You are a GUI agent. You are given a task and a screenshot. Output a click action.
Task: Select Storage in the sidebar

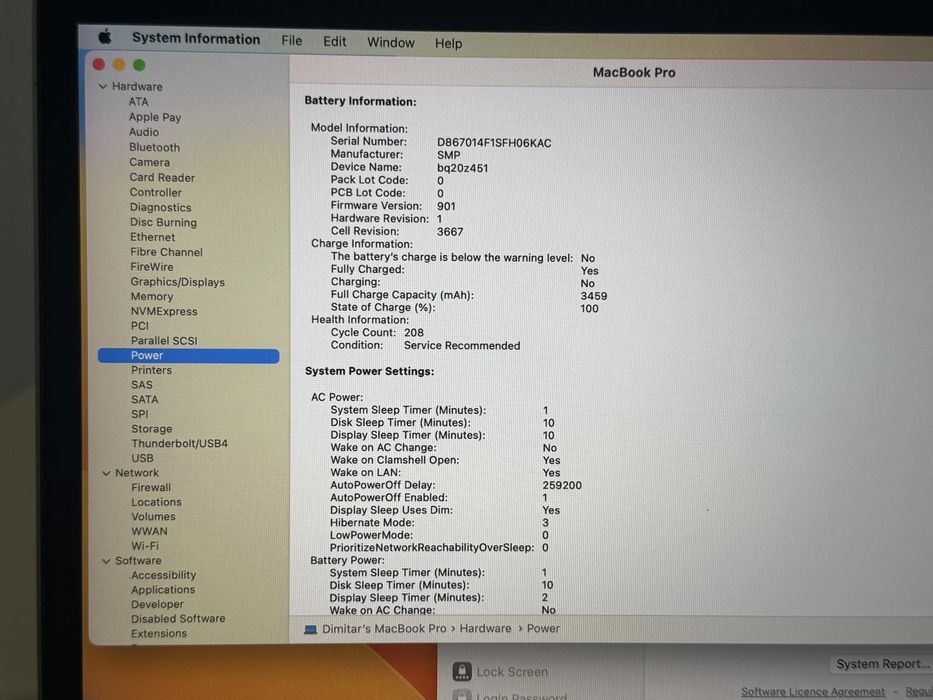coord(152,429)
